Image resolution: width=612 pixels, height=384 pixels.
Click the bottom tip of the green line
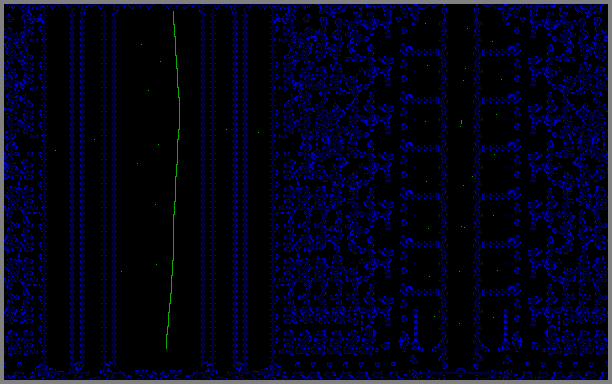pyautogui.click(x=167, y=347)
